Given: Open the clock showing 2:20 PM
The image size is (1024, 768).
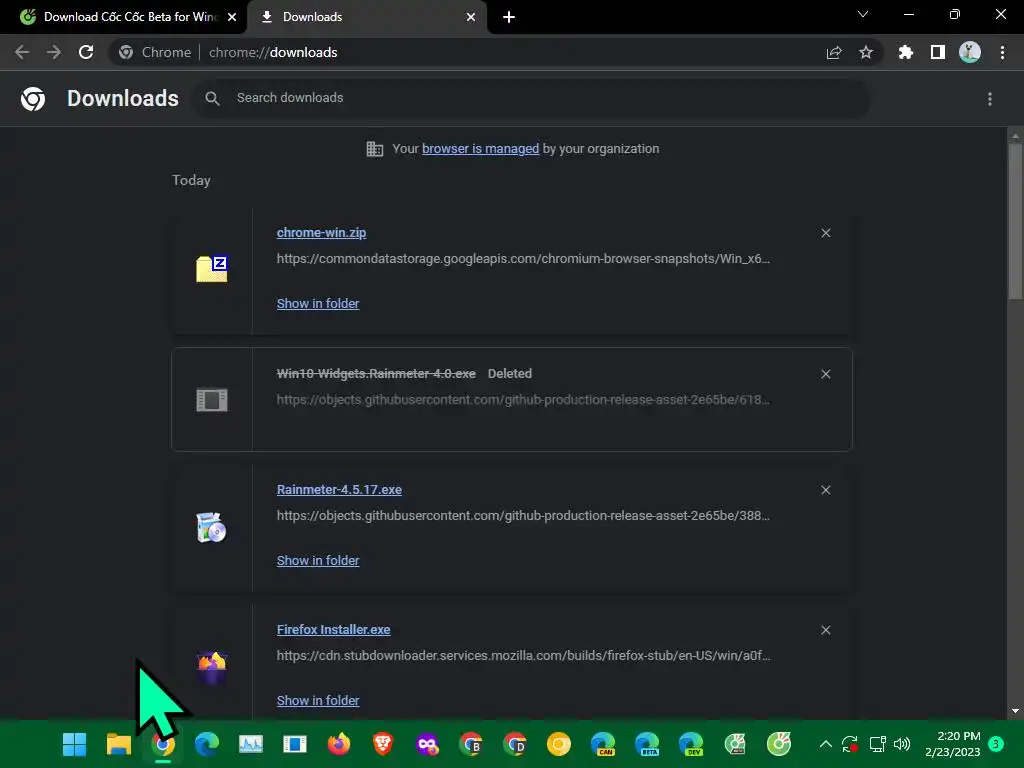Looking at the screenshot, I should point(952,744).
